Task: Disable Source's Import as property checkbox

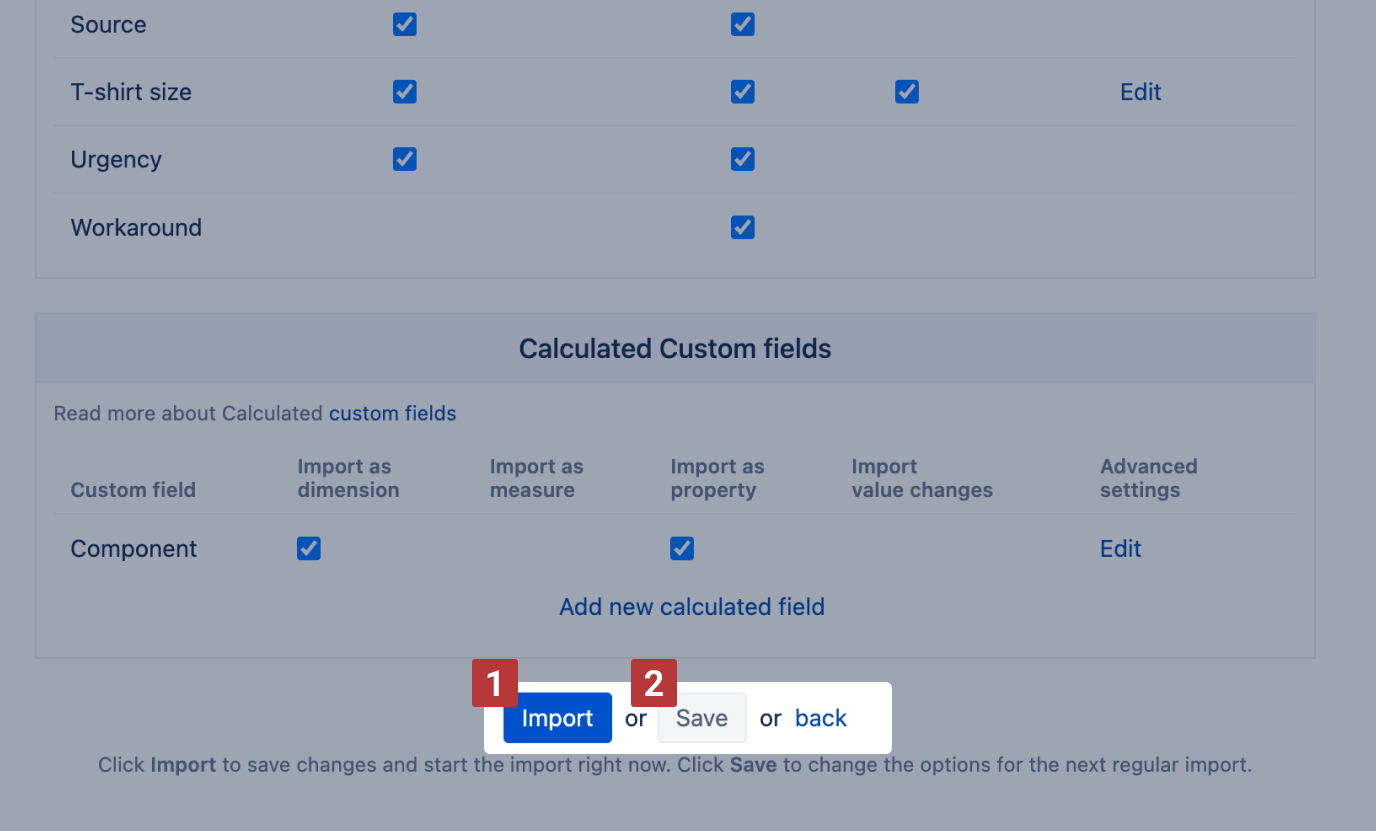Action: 742,23
